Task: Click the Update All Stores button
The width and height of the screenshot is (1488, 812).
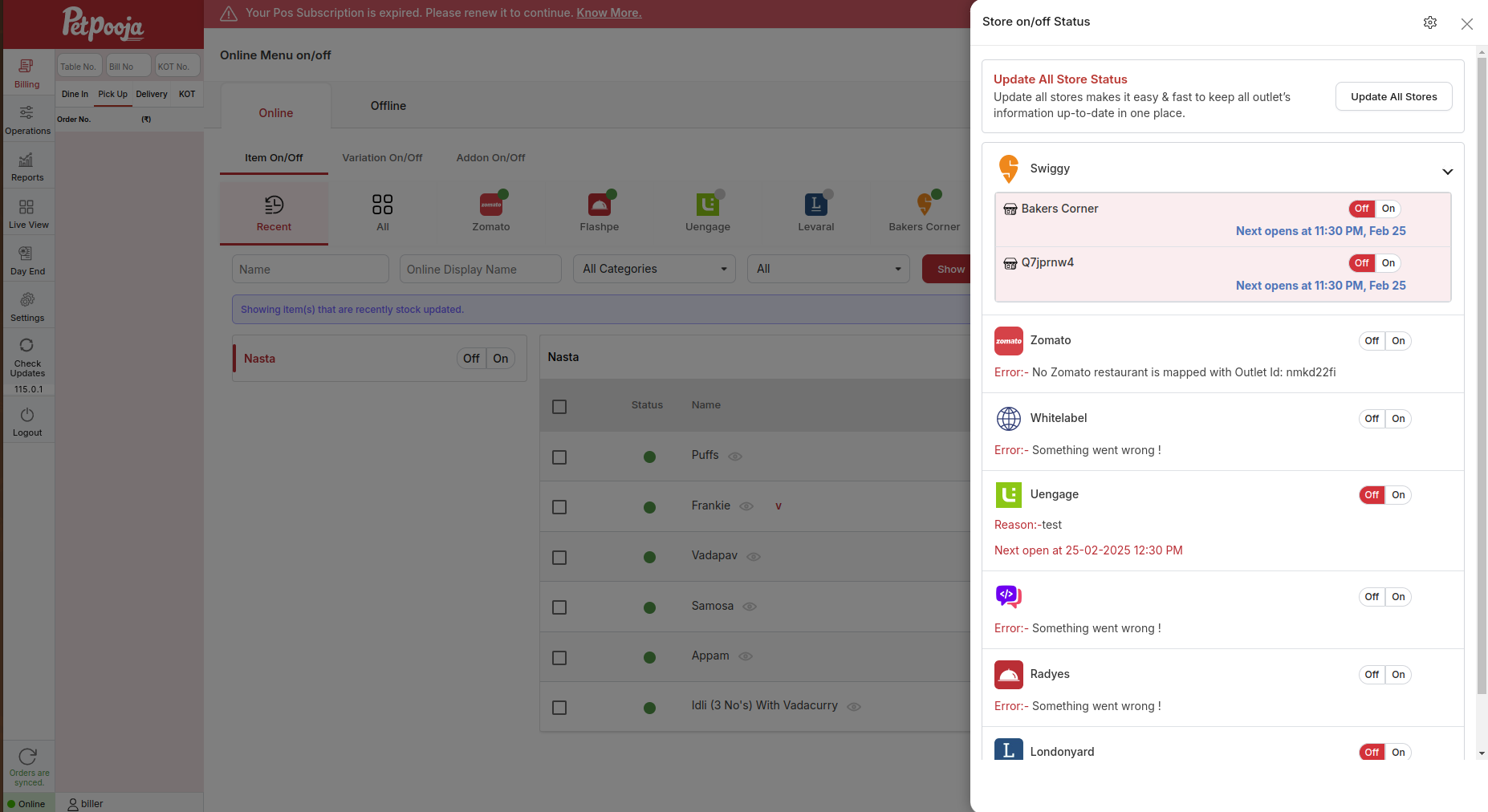Action: [1394, 96]
